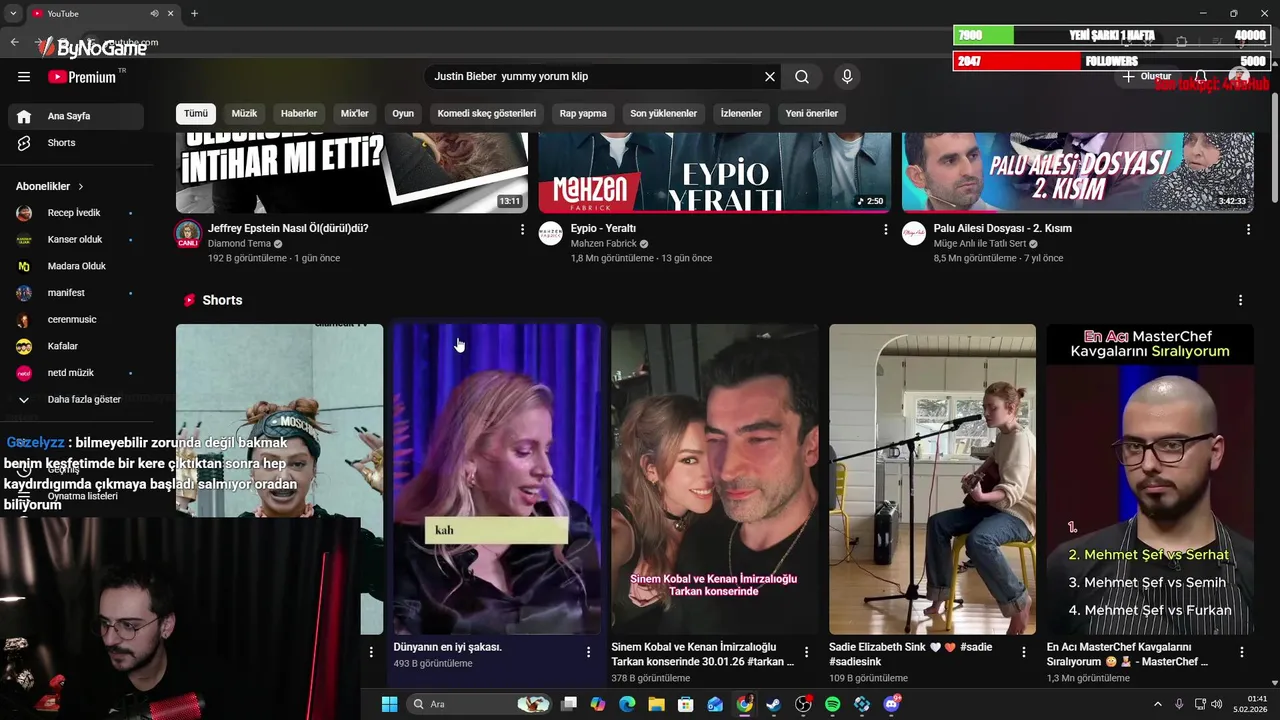Open Windows Start menu

click(x=389, y=704)
